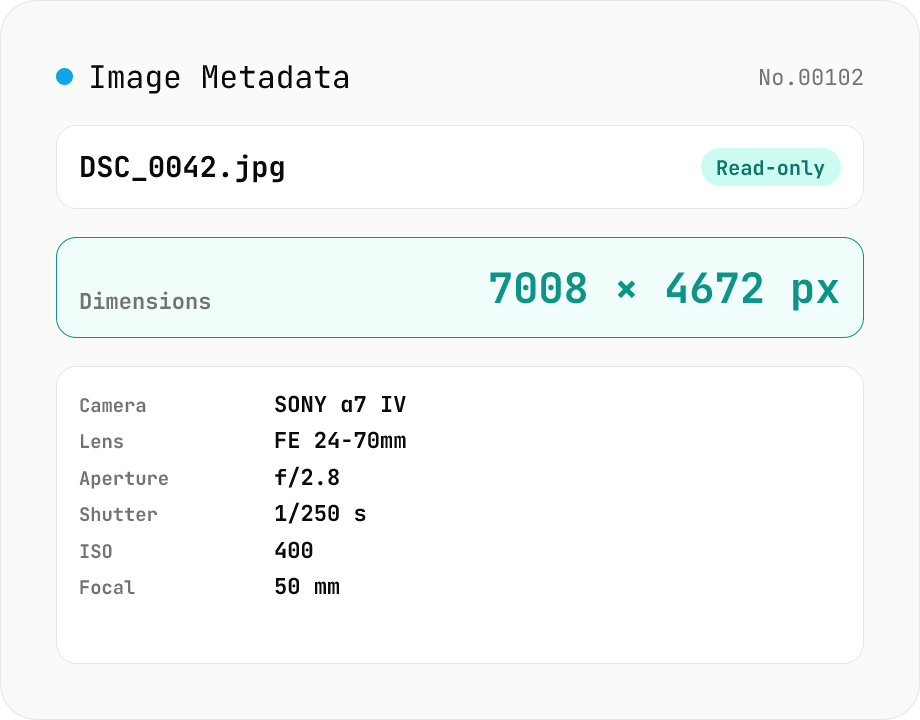Click the Aperture field label
The height and width of the screenshot is (720, 920).
(x=124, y=478)
